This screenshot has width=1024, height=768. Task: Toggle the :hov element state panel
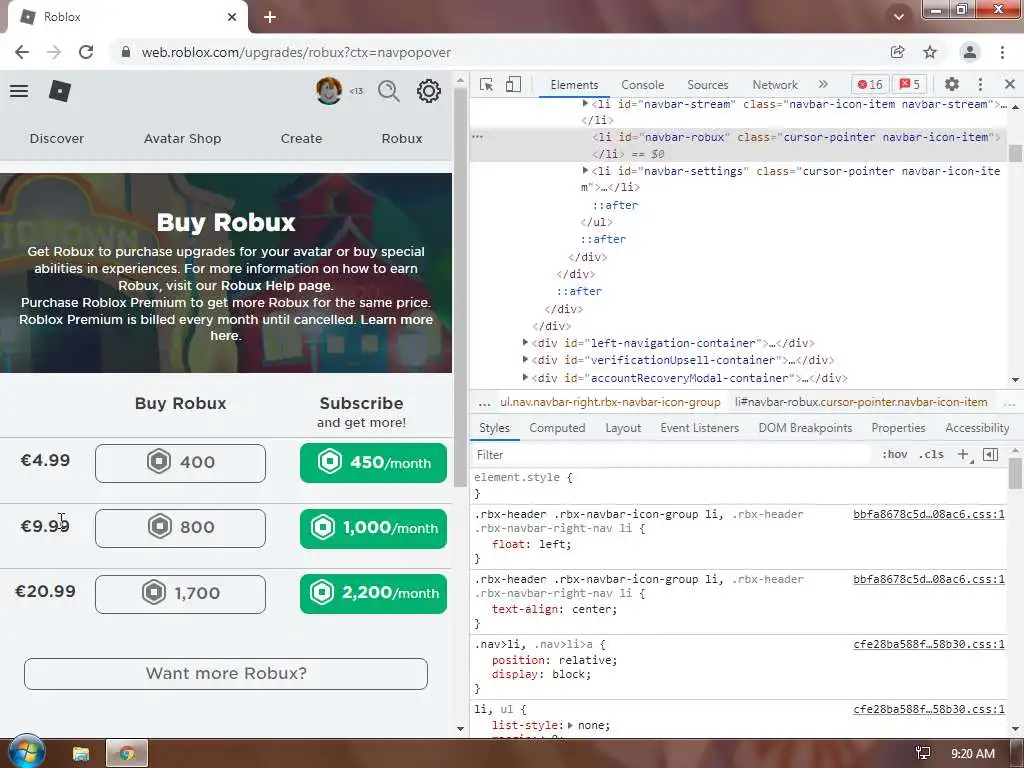click(x=894, y=455)
